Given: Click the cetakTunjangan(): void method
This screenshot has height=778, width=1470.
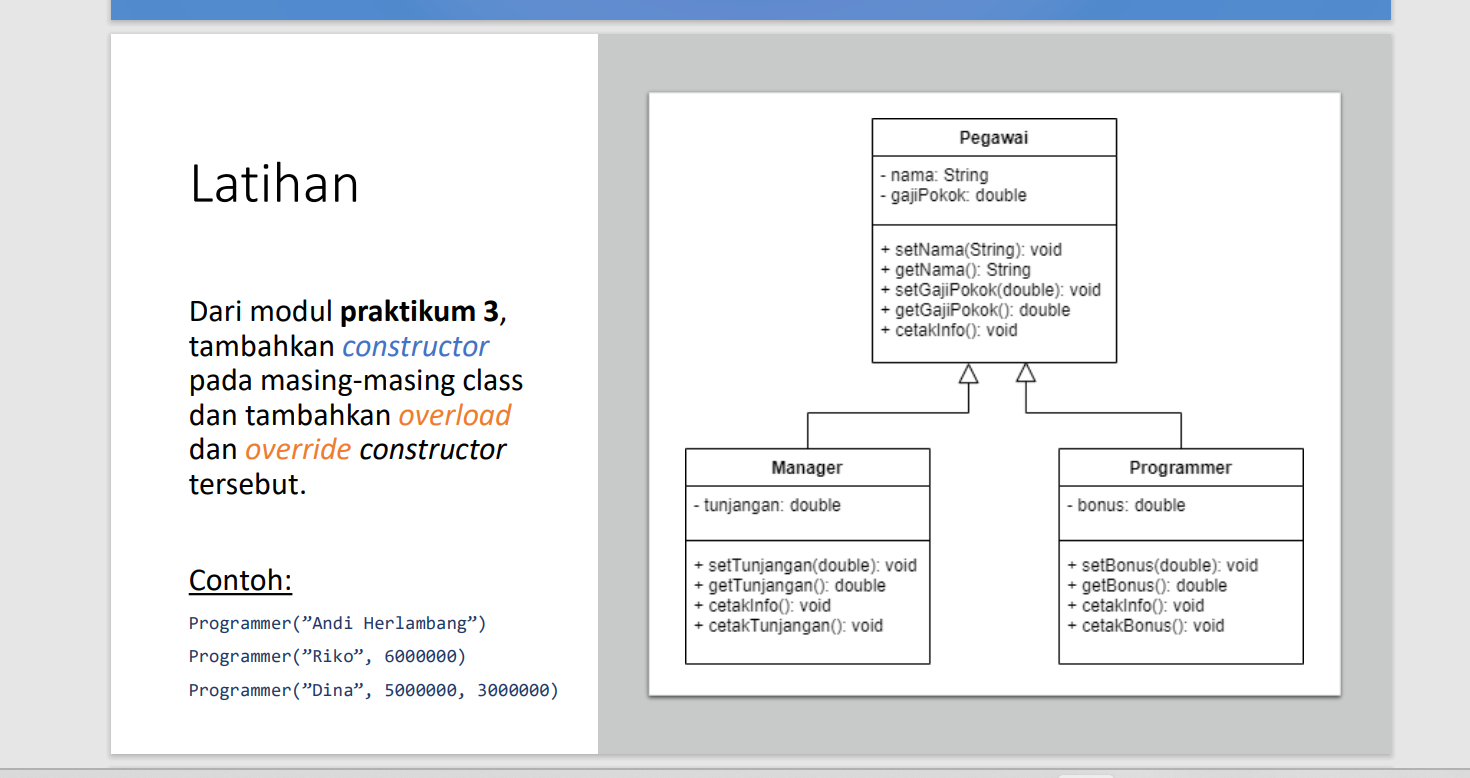Looking at the screenshot, I should point(790,625).
